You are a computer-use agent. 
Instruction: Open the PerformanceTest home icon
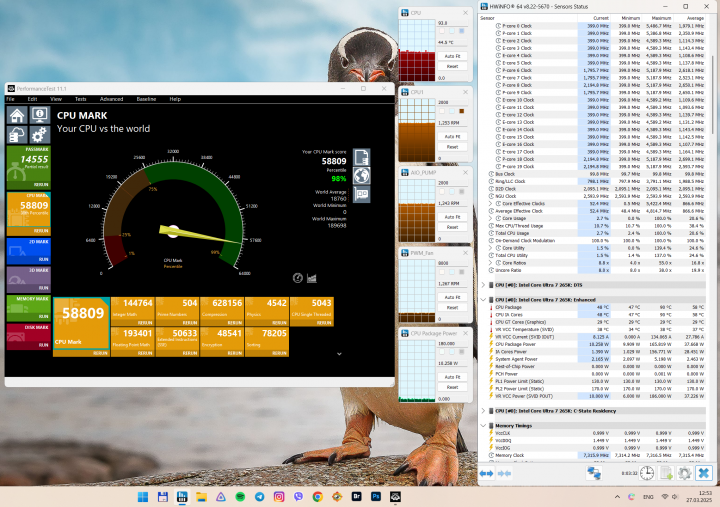tap(17, 115)
